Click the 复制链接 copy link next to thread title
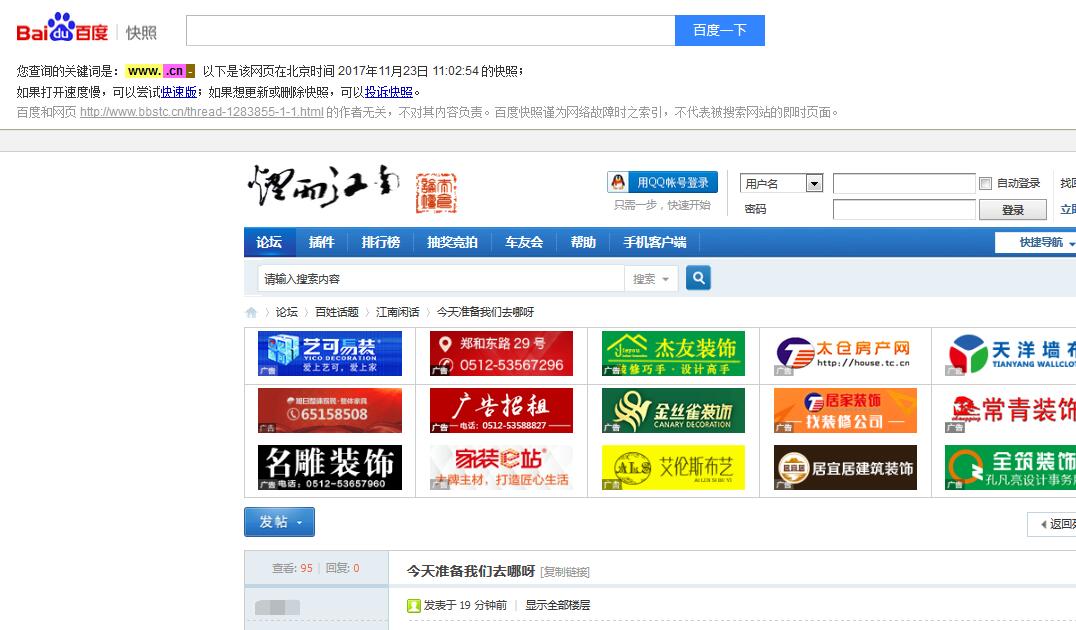Image resolution: width=1076 pixels, height=630 pixels. tap(567, 571)
